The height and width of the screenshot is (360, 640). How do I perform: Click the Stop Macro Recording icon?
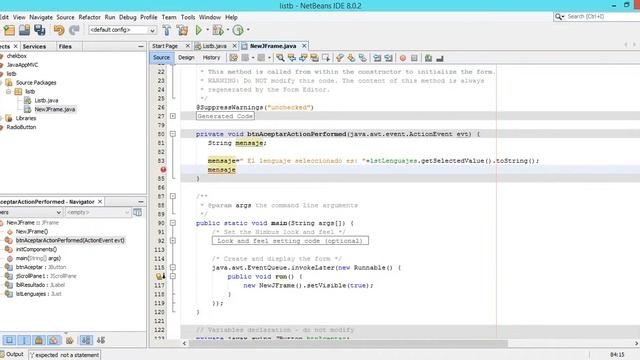point(414,58)
